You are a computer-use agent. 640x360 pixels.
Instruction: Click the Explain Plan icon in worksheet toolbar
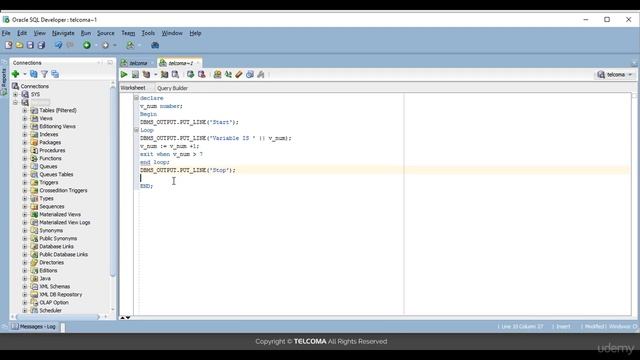[x=146, y=74]
